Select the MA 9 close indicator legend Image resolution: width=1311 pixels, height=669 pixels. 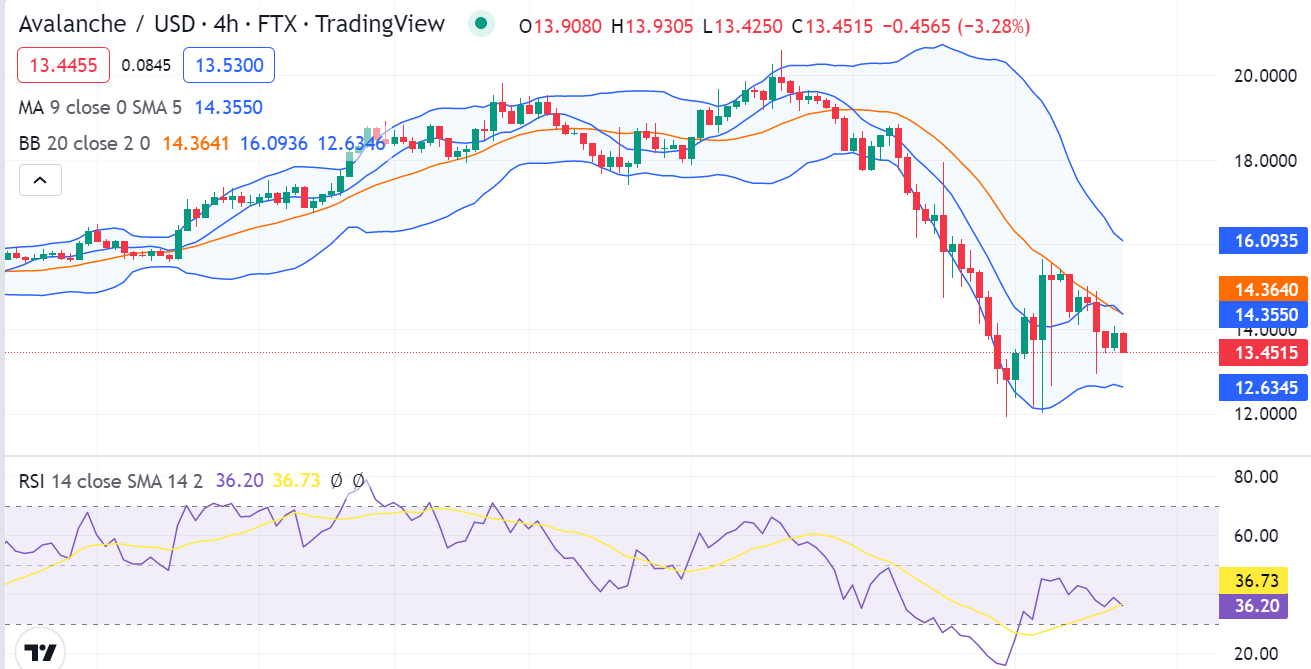point(100,106)
